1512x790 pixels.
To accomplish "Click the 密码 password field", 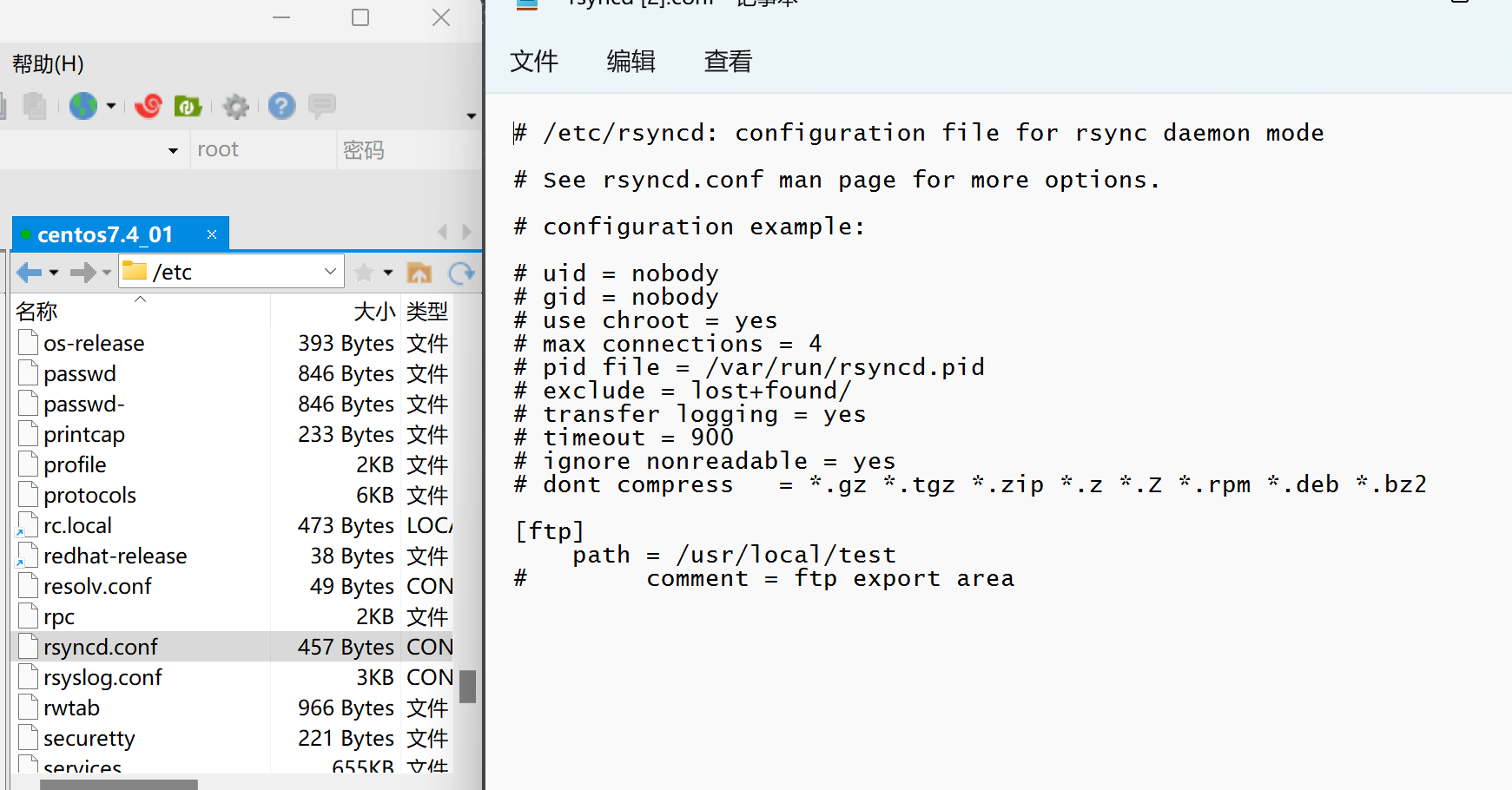I will [408, 150].
